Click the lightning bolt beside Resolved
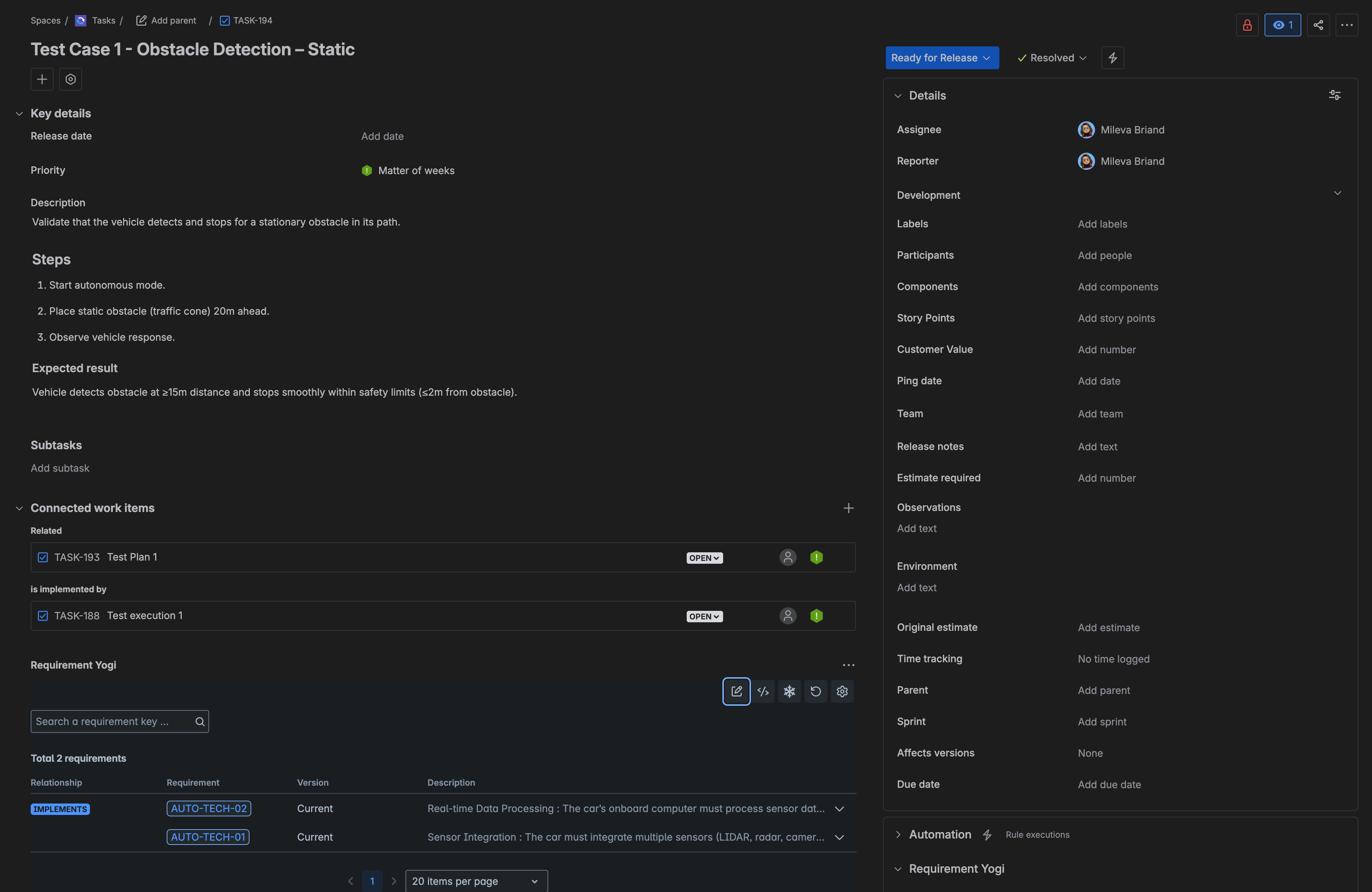 coord(1113,57)
